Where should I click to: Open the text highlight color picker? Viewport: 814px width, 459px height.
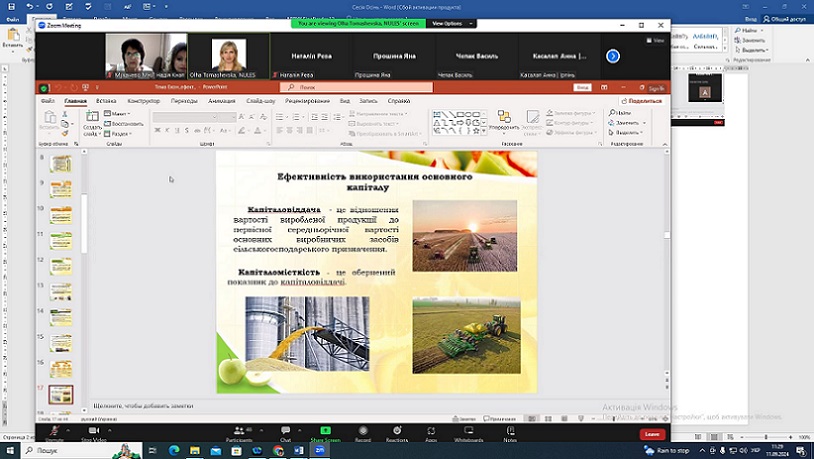tap(242, 130)
